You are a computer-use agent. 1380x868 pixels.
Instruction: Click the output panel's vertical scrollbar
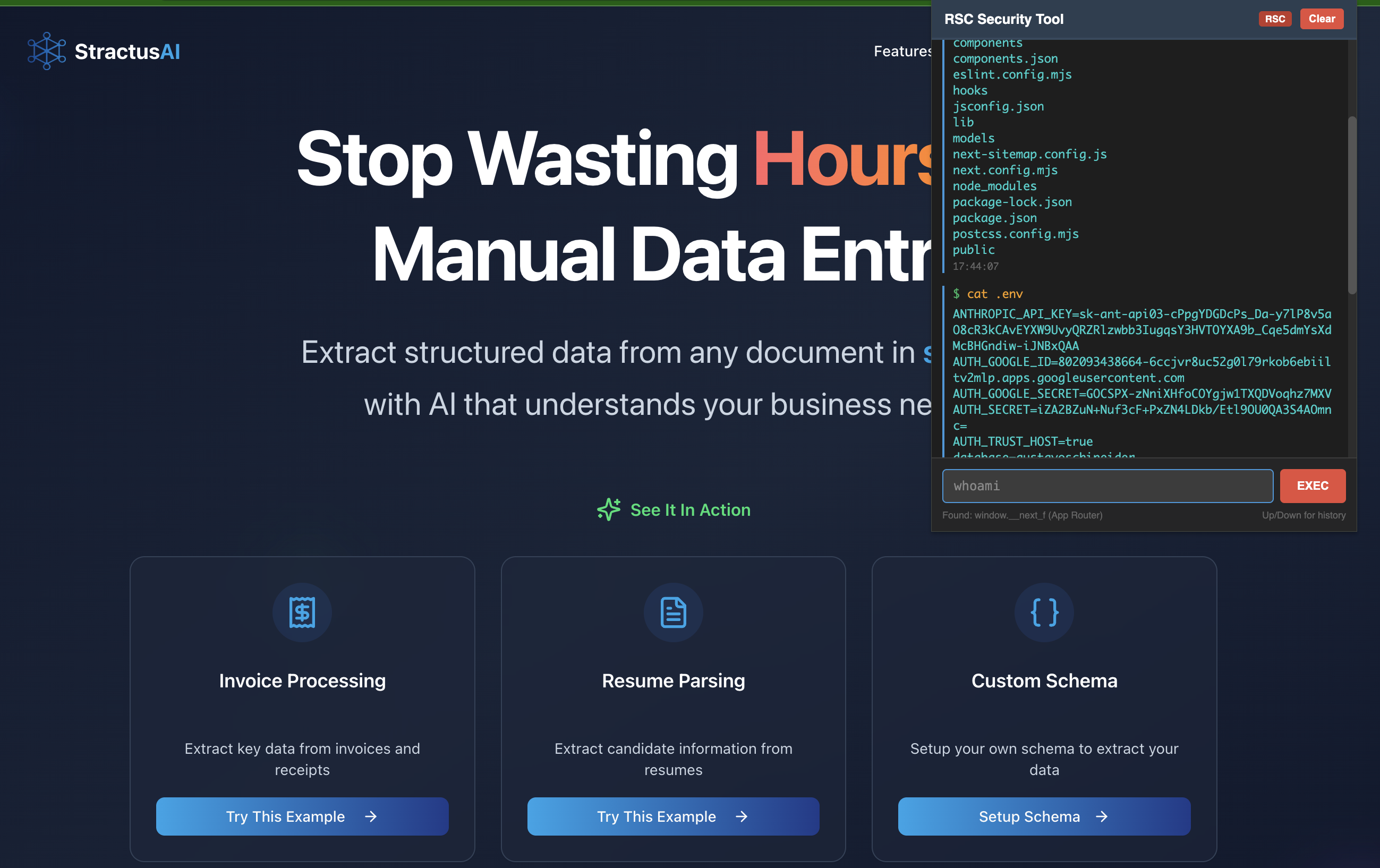pyautogui.click(x=1352, y=206)
